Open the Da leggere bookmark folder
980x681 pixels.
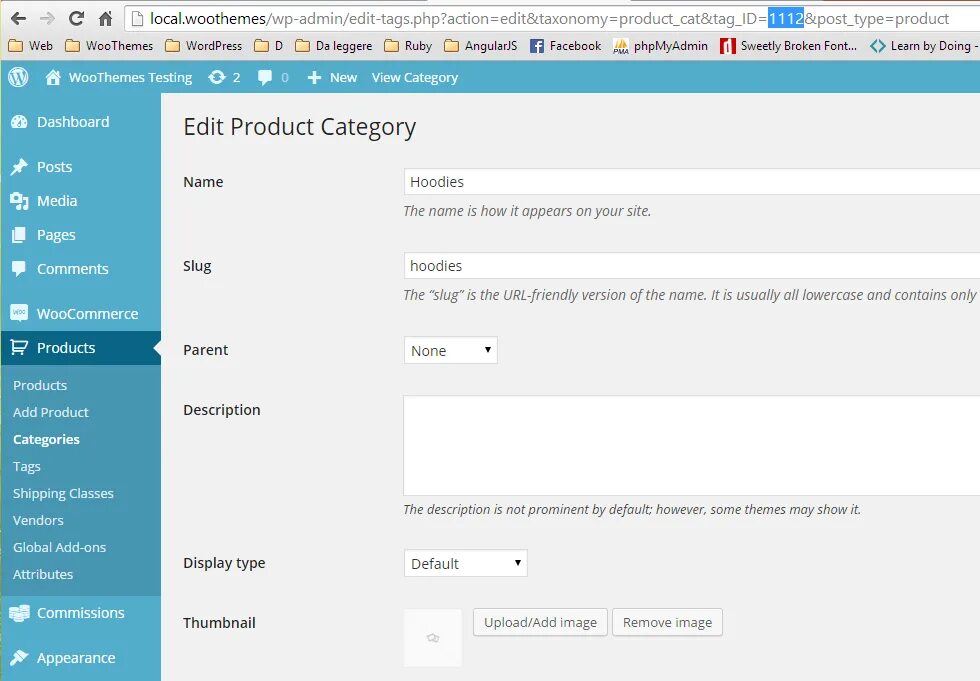click(x=334, y=46)
